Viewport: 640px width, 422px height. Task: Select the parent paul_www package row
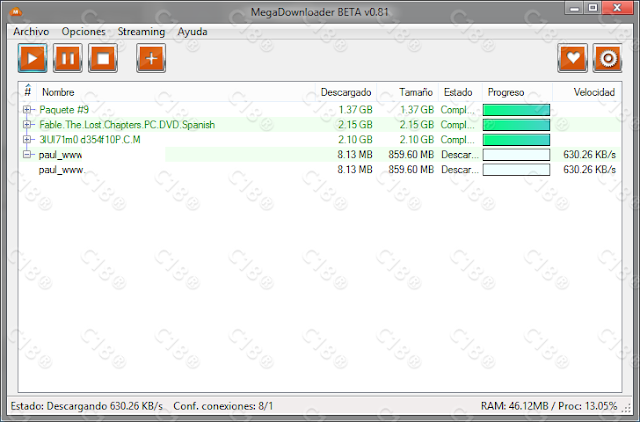(x=320, y=154)
